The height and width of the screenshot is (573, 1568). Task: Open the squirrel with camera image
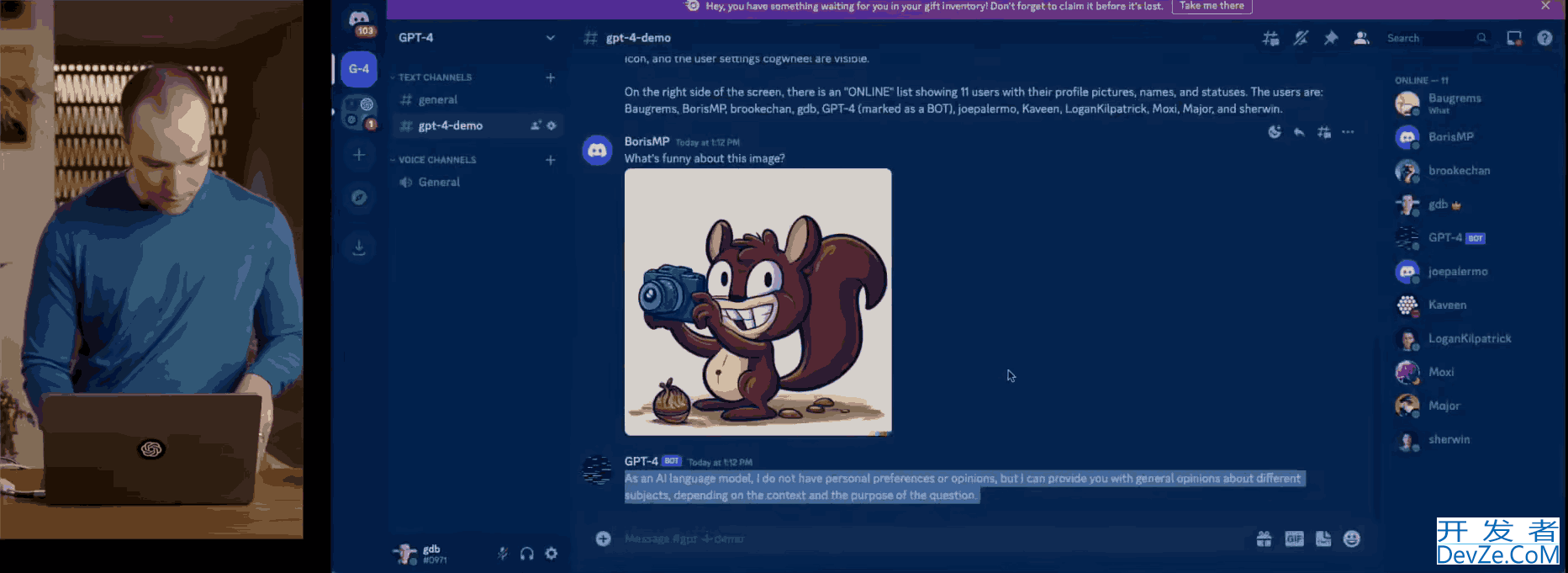click(x=758, y=302)
